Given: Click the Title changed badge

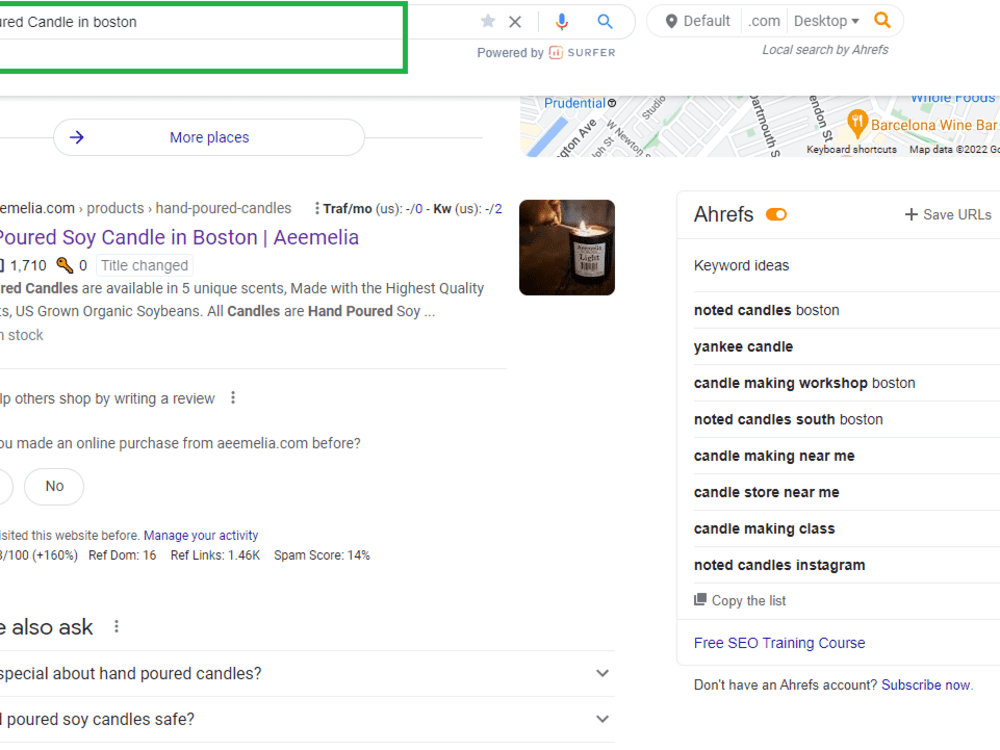Looking at the screenshot, I should pyautogui.click(x=144, y=265).
